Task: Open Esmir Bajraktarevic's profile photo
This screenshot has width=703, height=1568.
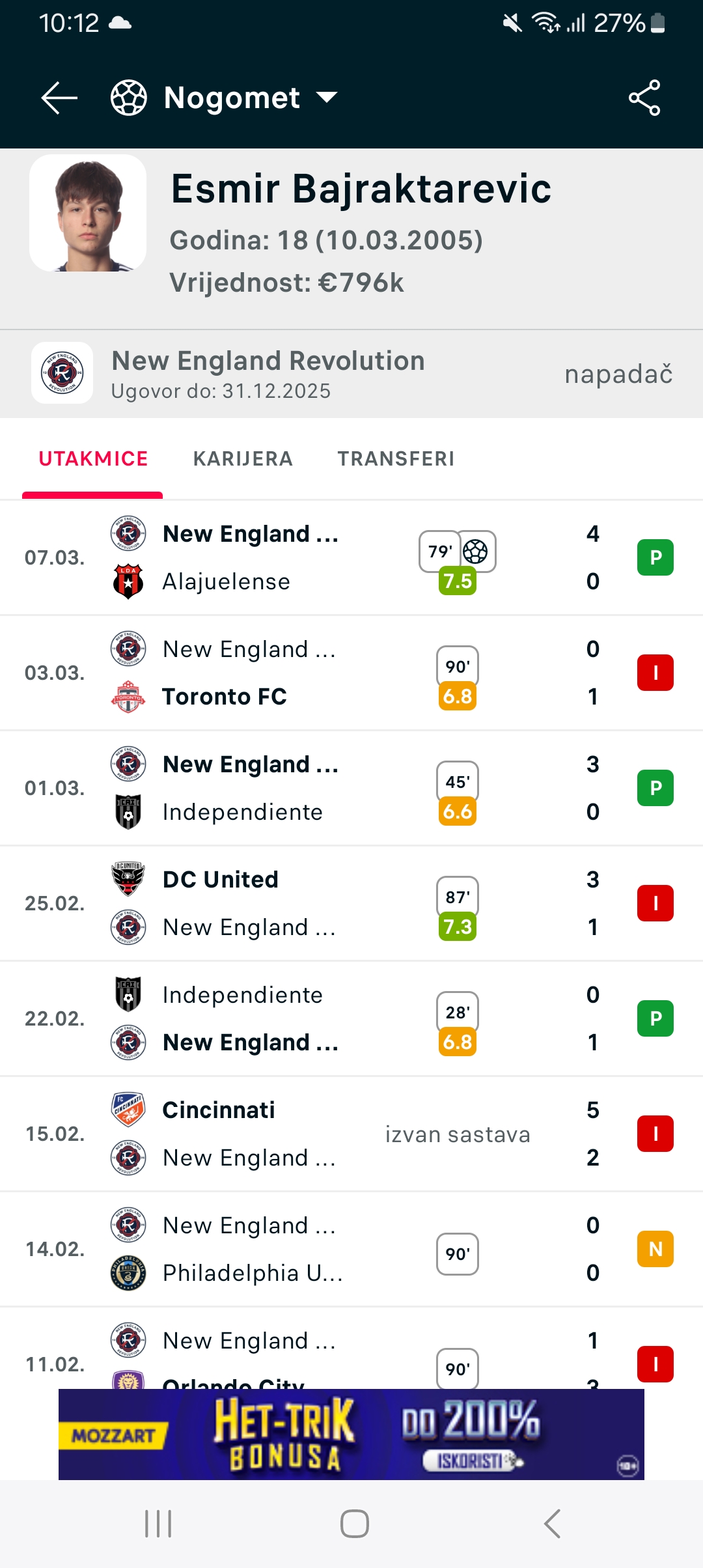Action: 88,213
